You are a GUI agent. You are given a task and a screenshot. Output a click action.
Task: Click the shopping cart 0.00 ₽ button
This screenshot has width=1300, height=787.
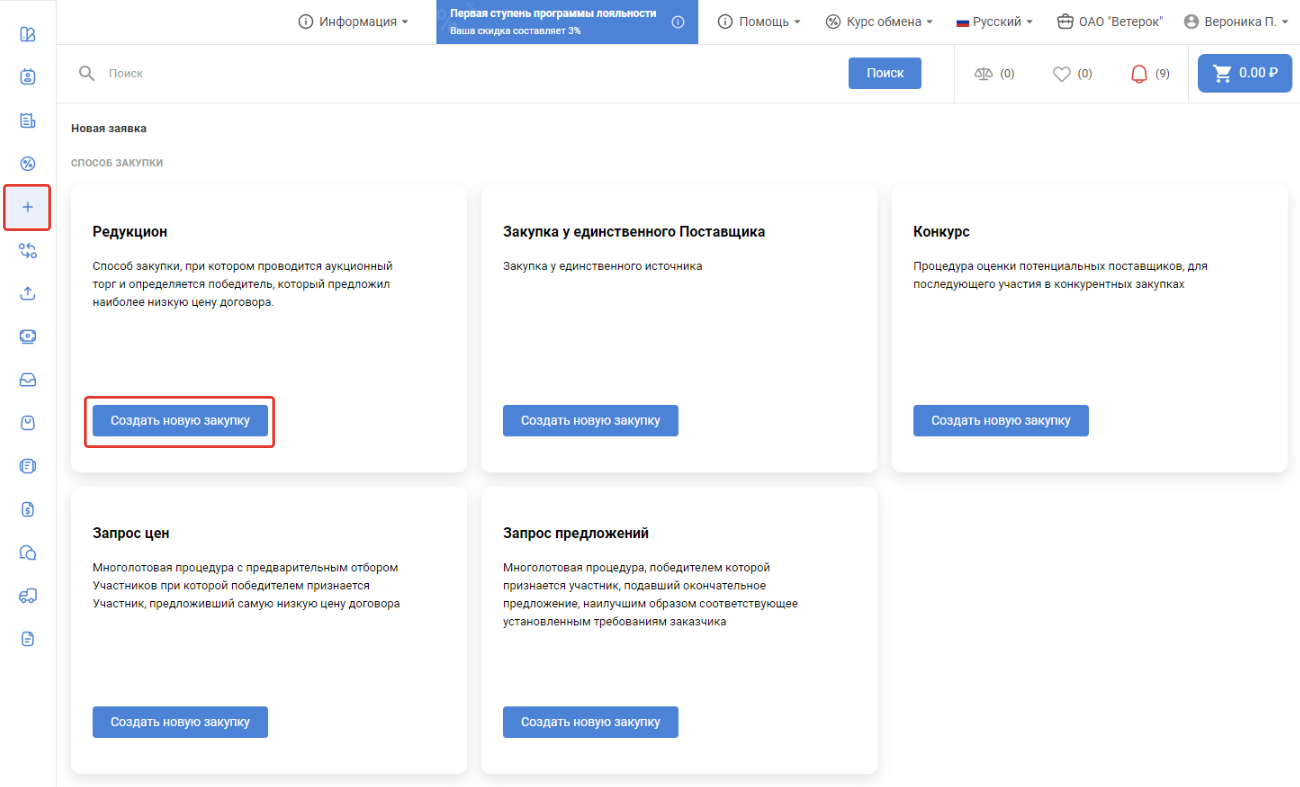click(1244, 73)
